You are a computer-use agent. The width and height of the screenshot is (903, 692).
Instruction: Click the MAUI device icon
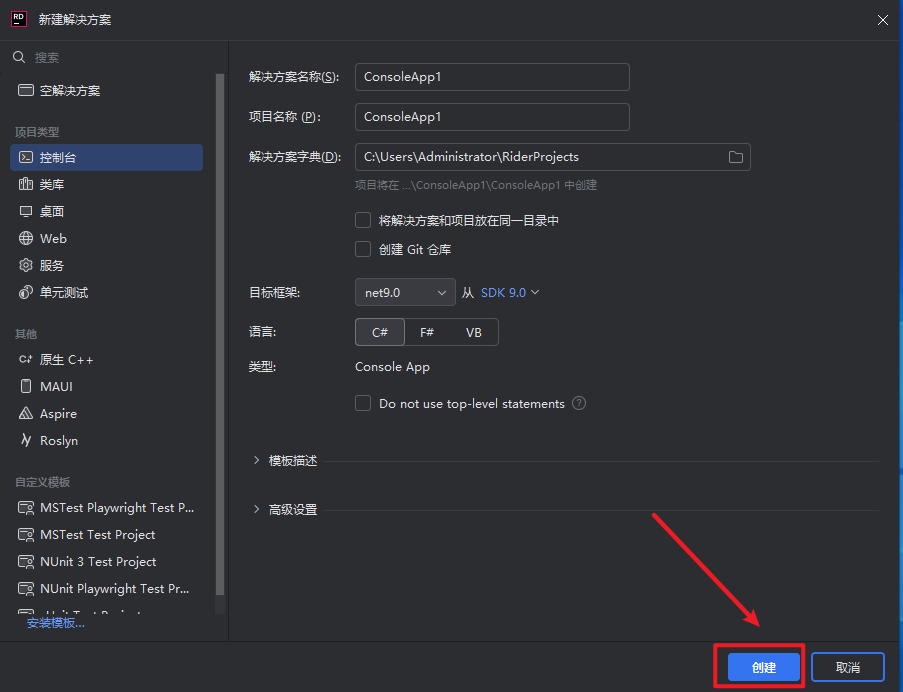[x=26, y=386]
